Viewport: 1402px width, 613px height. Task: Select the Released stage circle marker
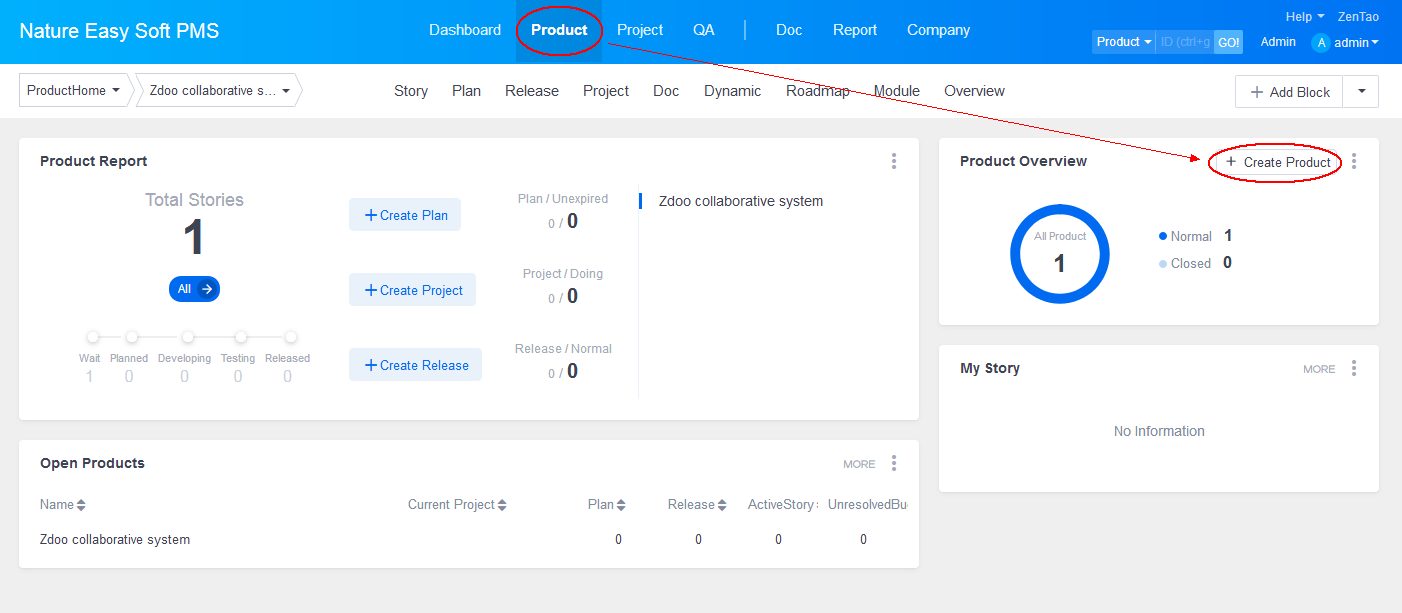(290, 337)
